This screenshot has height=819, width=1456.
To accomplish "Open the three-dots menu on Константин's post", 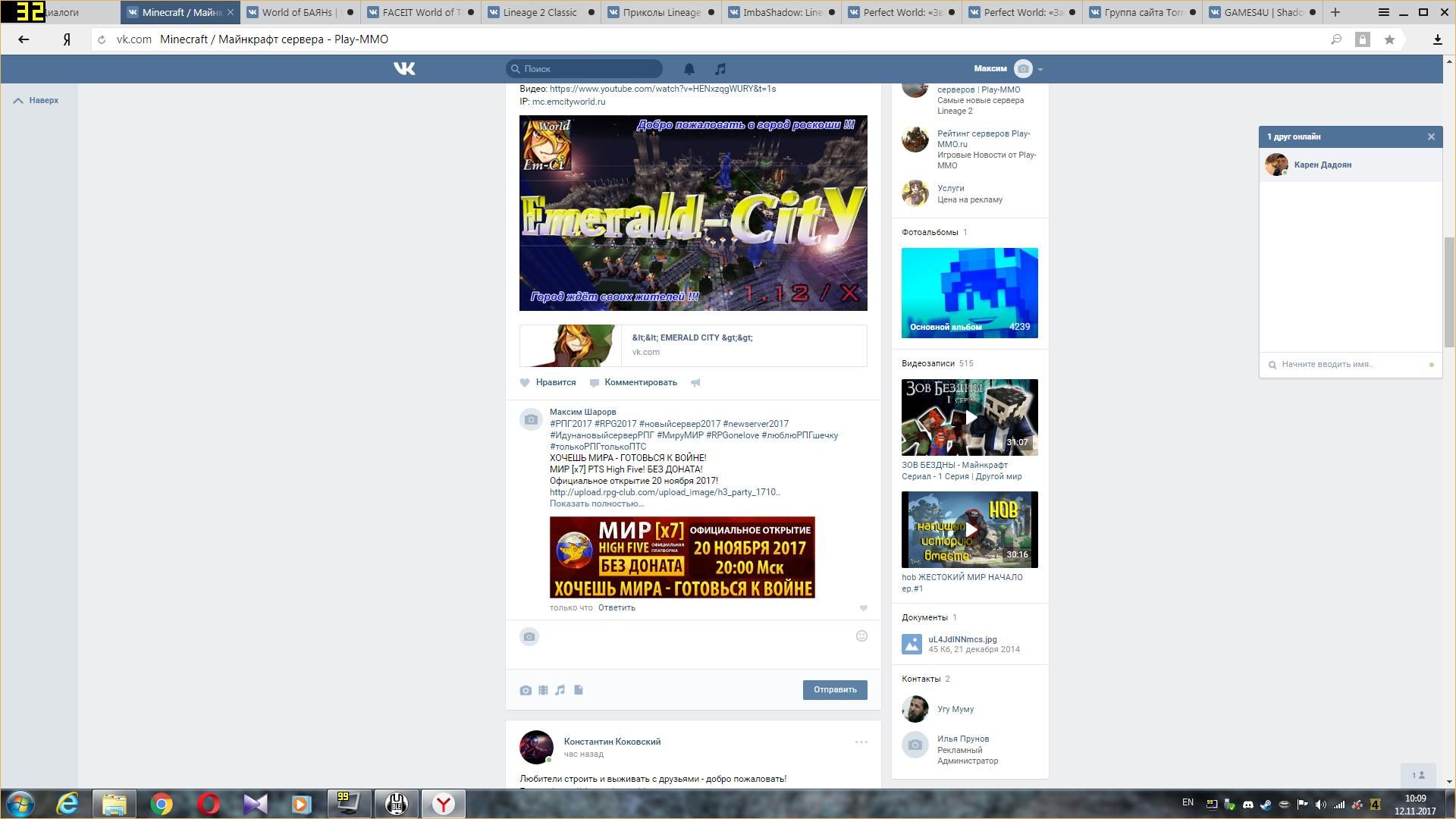I will coord(861,742).
